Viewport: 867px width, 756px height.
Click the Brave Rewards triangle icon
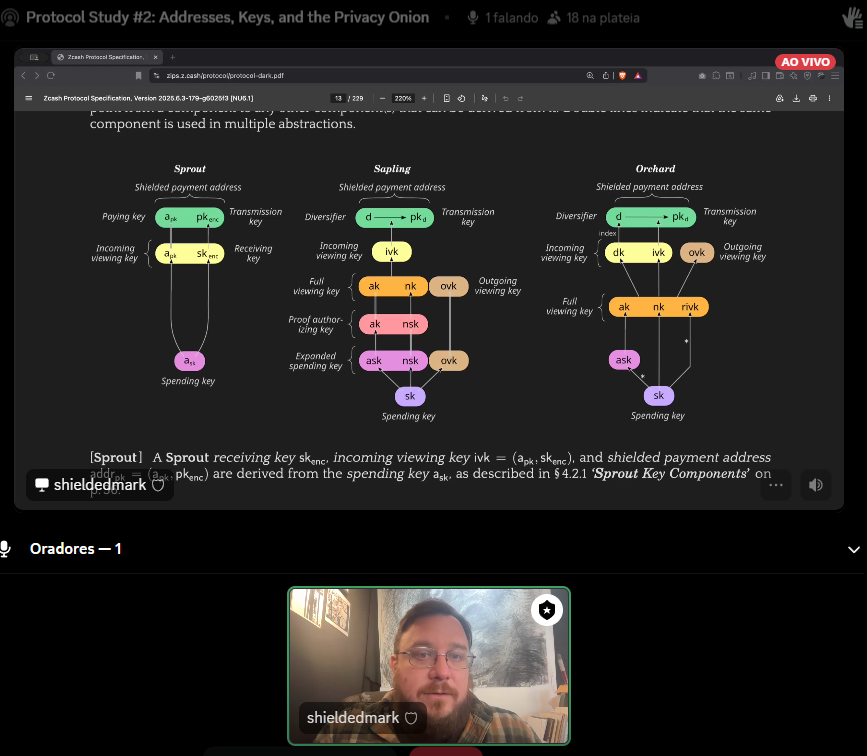tap(638, 76)
